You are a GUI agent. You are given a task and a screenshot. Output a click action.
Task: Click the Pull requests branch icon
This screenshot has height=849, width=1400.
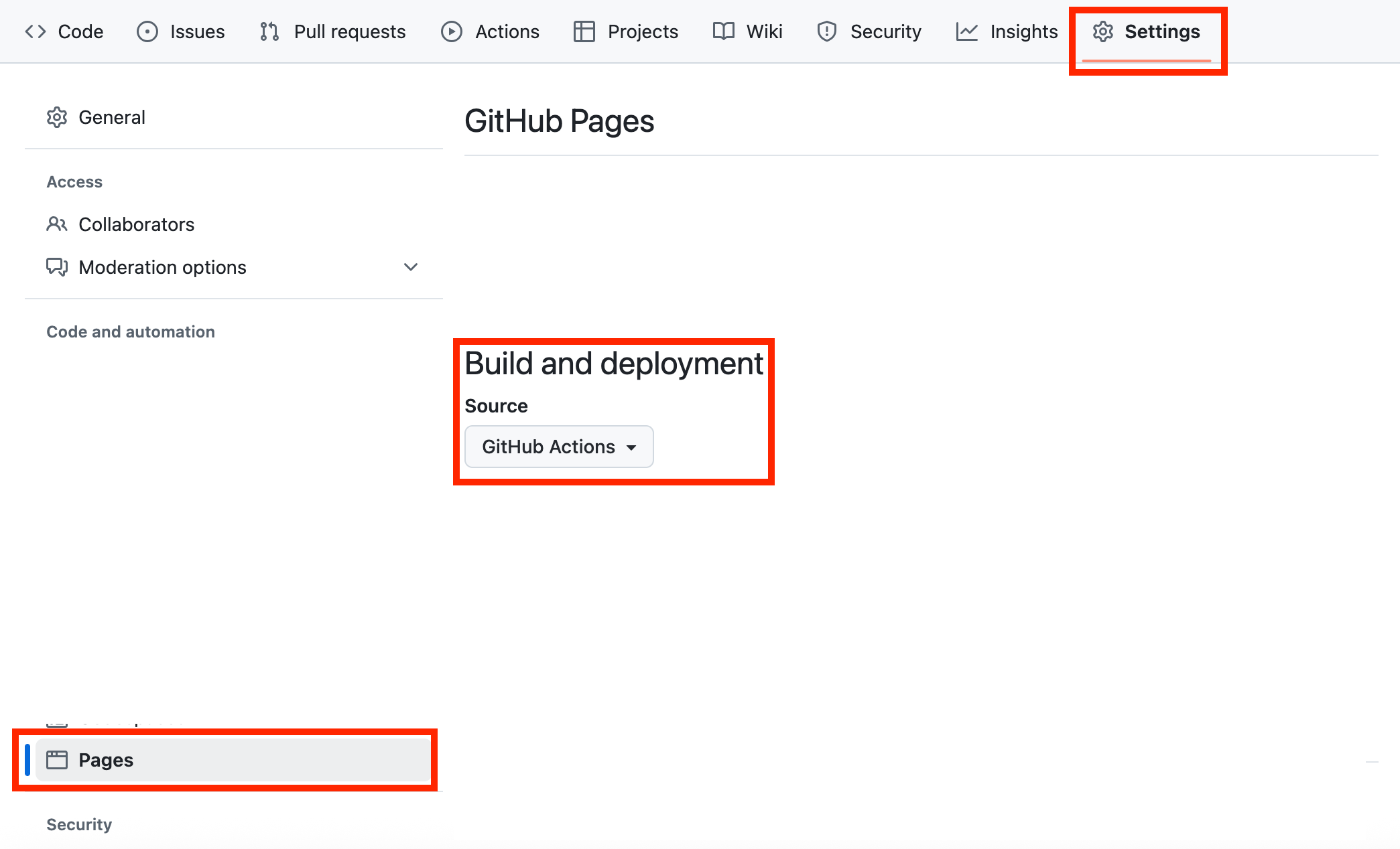coord(269,32)
